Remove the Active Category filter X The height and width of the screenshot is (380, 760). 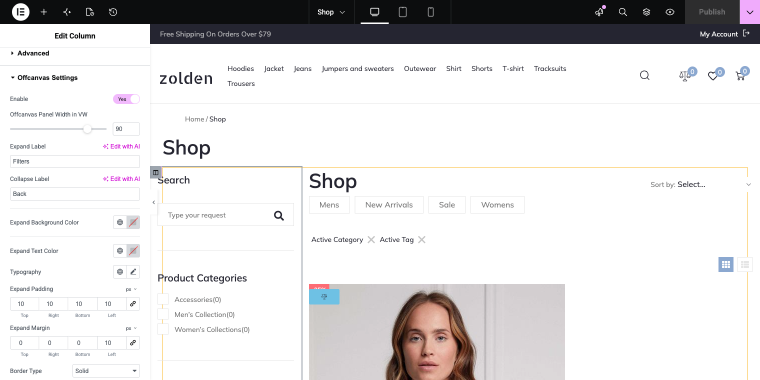coord(371,239)
